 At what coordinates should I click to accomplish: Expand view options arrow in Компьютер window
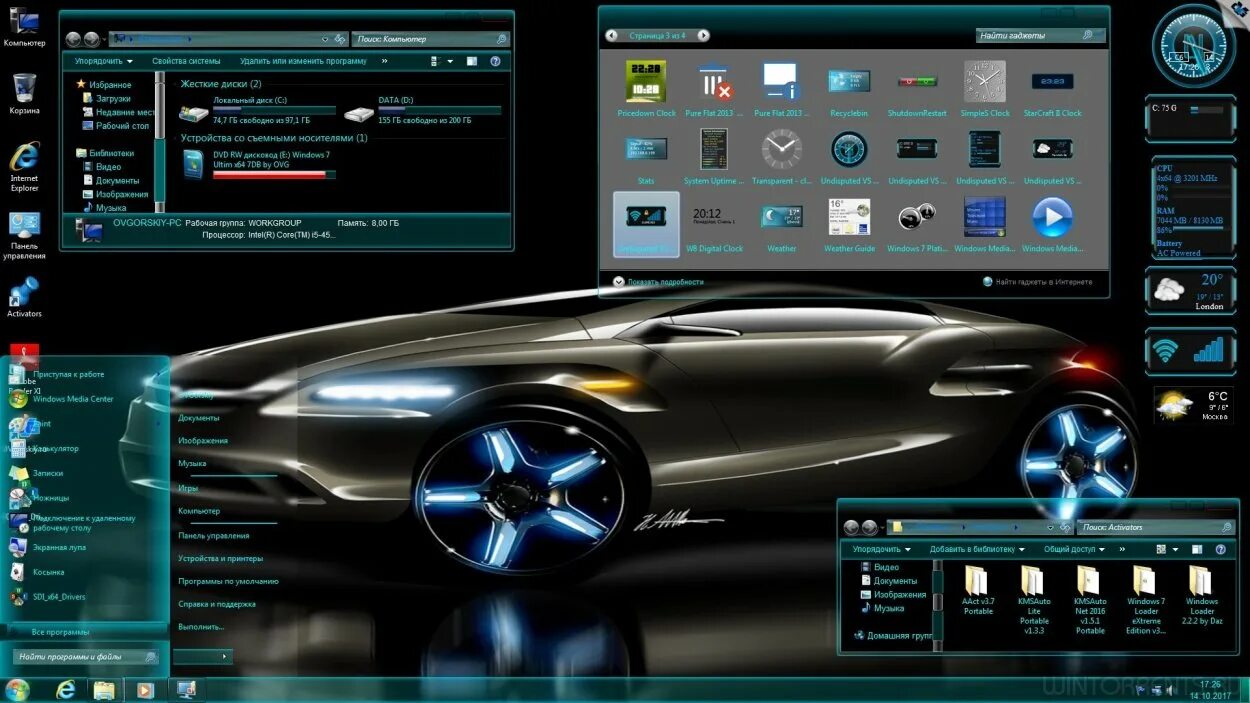(450, 61)
